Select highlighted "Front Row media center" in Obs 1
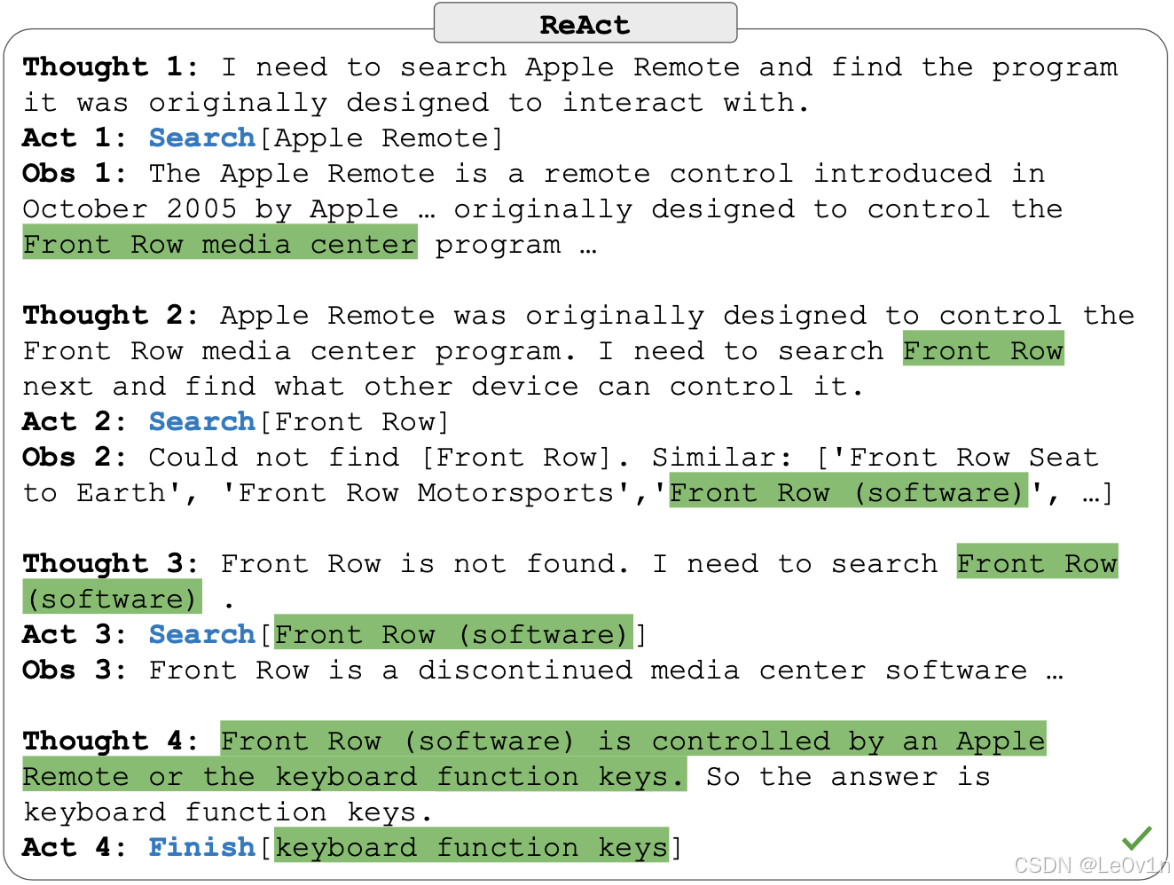1174x885 pixels. coord(220,244)
